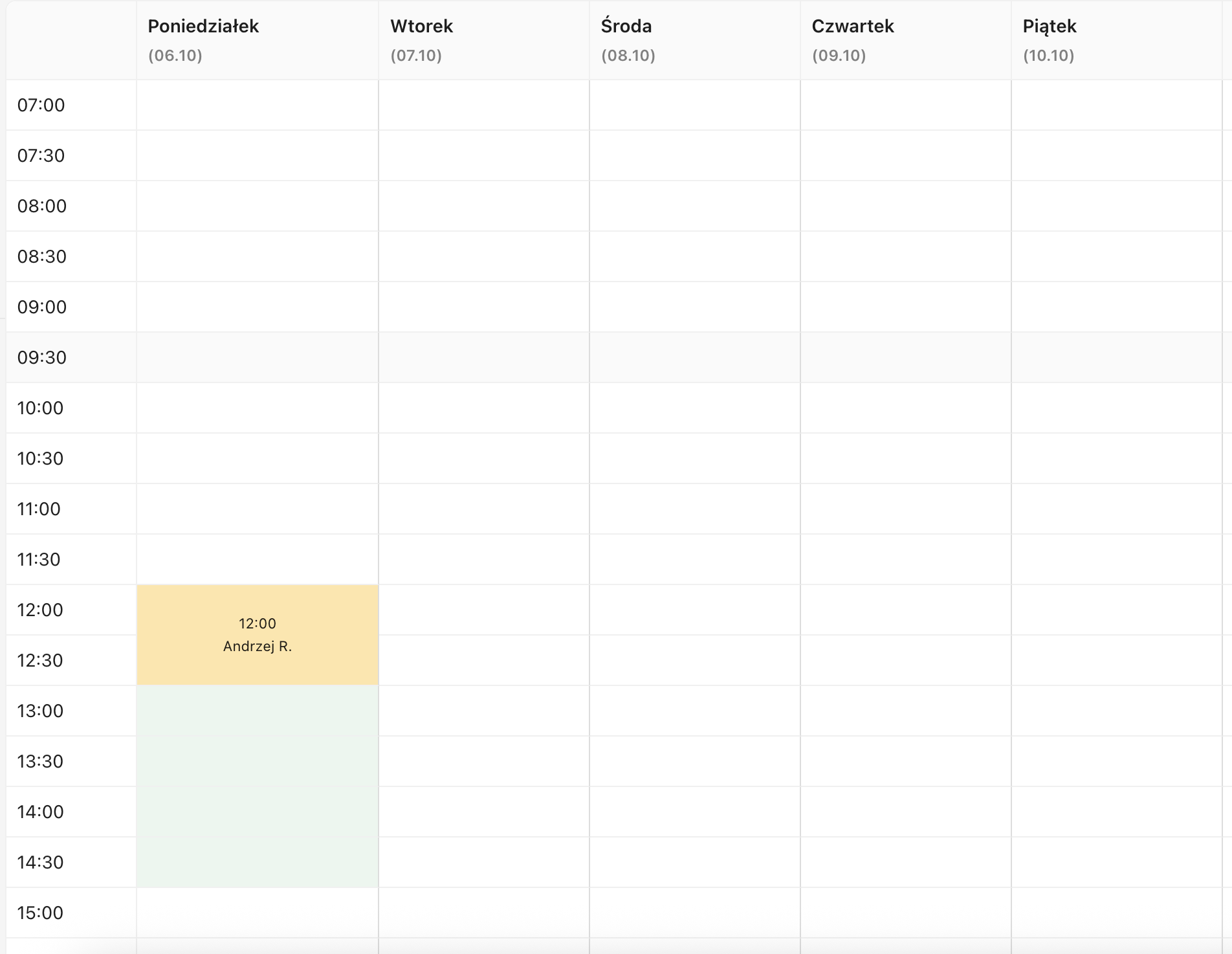Click Tuesday's 10:00 empty slot
Image resolution: width=1232 pixels, height=954 pixels.
[484, 408]
